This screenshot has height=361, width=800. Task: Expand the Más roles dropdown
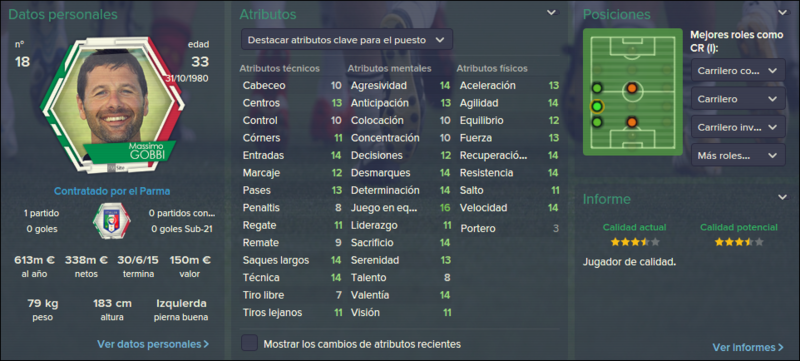(x=738, y=156)
